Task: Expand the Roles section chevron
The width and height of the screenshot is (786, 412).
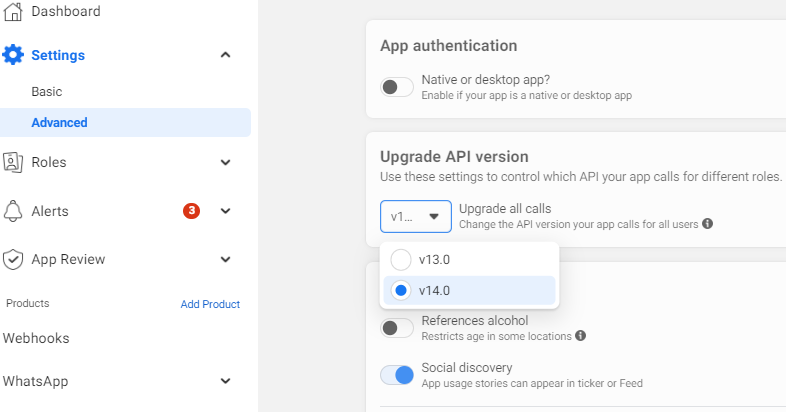Action: pyautogui.click(x=226, y=162)
